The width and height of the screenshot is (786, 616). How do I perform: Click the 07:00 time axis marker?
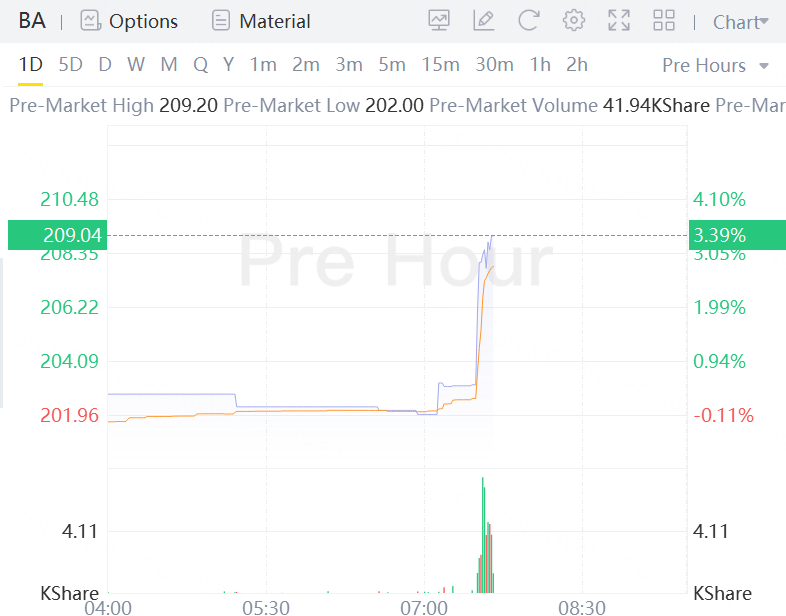click(x=424, y=607)
